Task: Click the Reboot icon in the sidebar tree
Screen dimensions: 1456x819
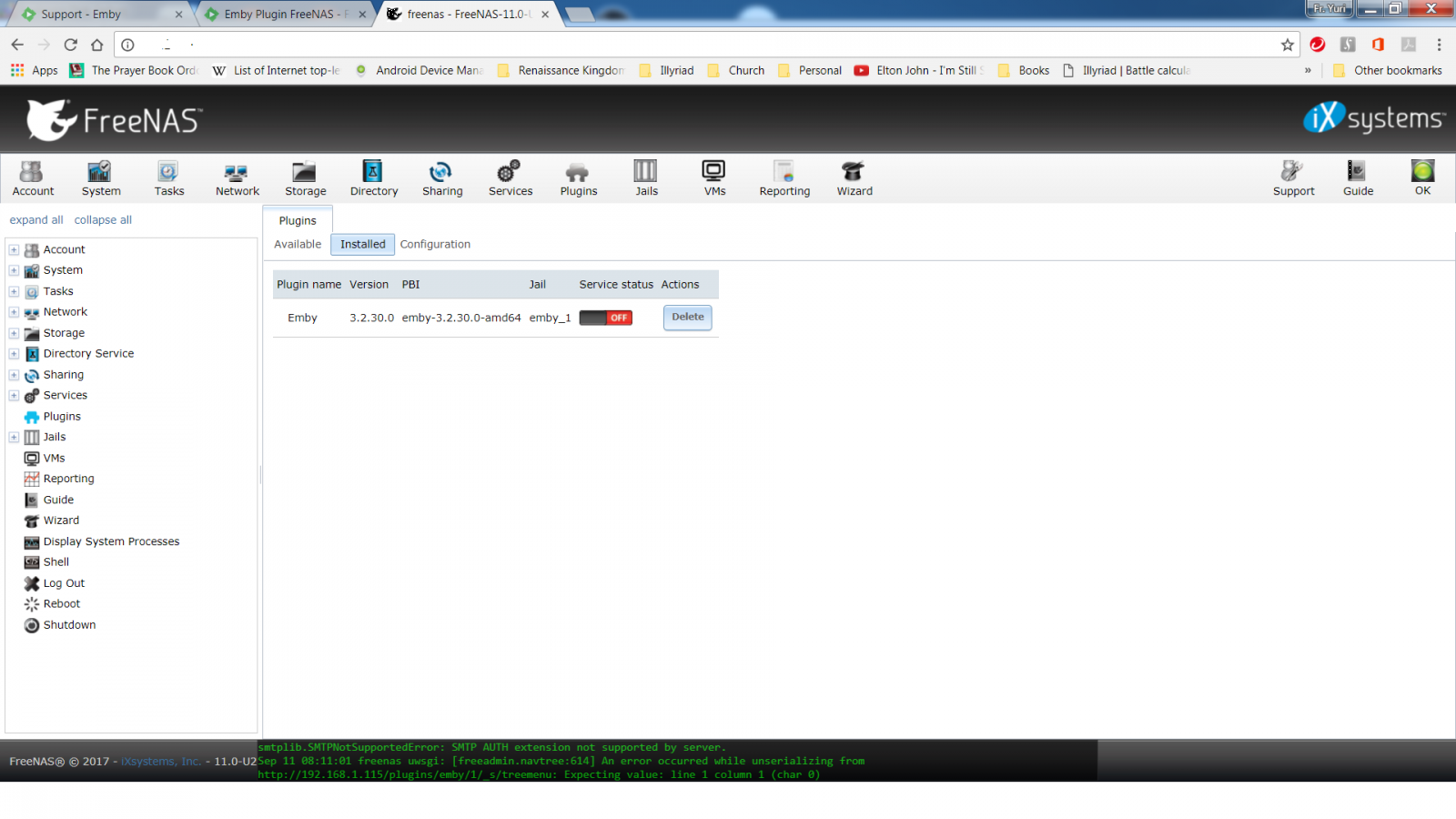Action: (x=32, y=604)
